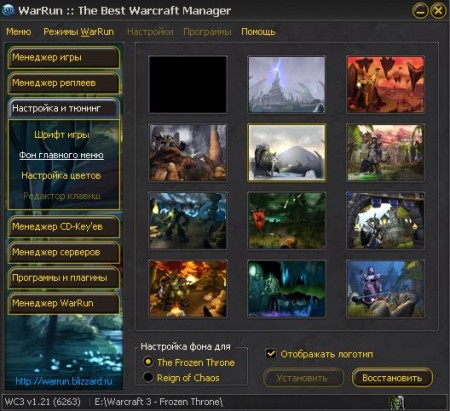Click the Восстановить button
Screen dimensions: 450x411
[x=392, y=378]
